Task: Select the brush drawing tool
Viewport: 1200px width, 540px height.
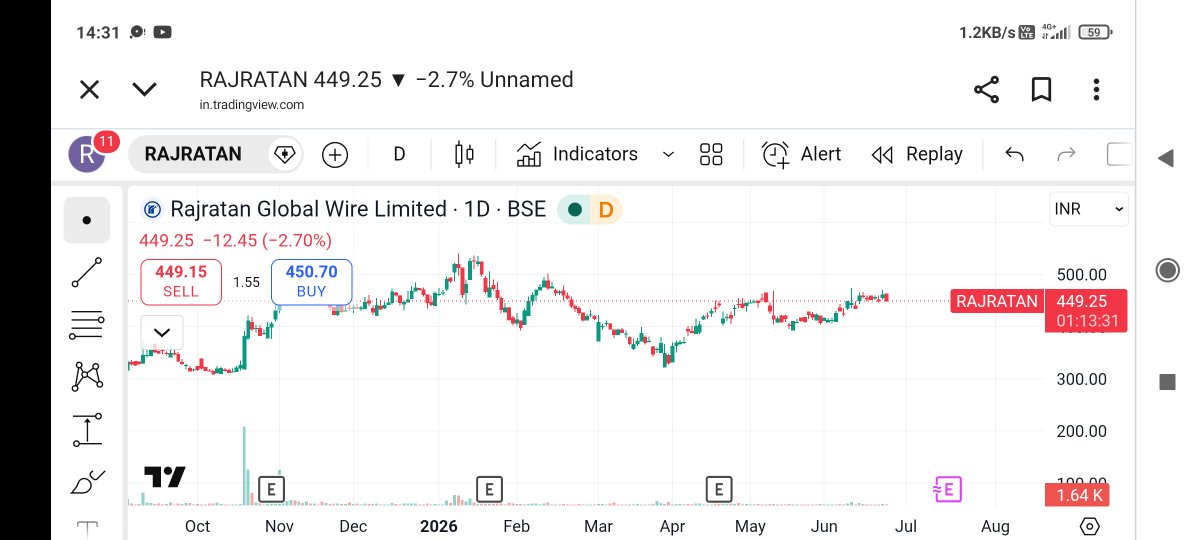Action: pos(87,482)
